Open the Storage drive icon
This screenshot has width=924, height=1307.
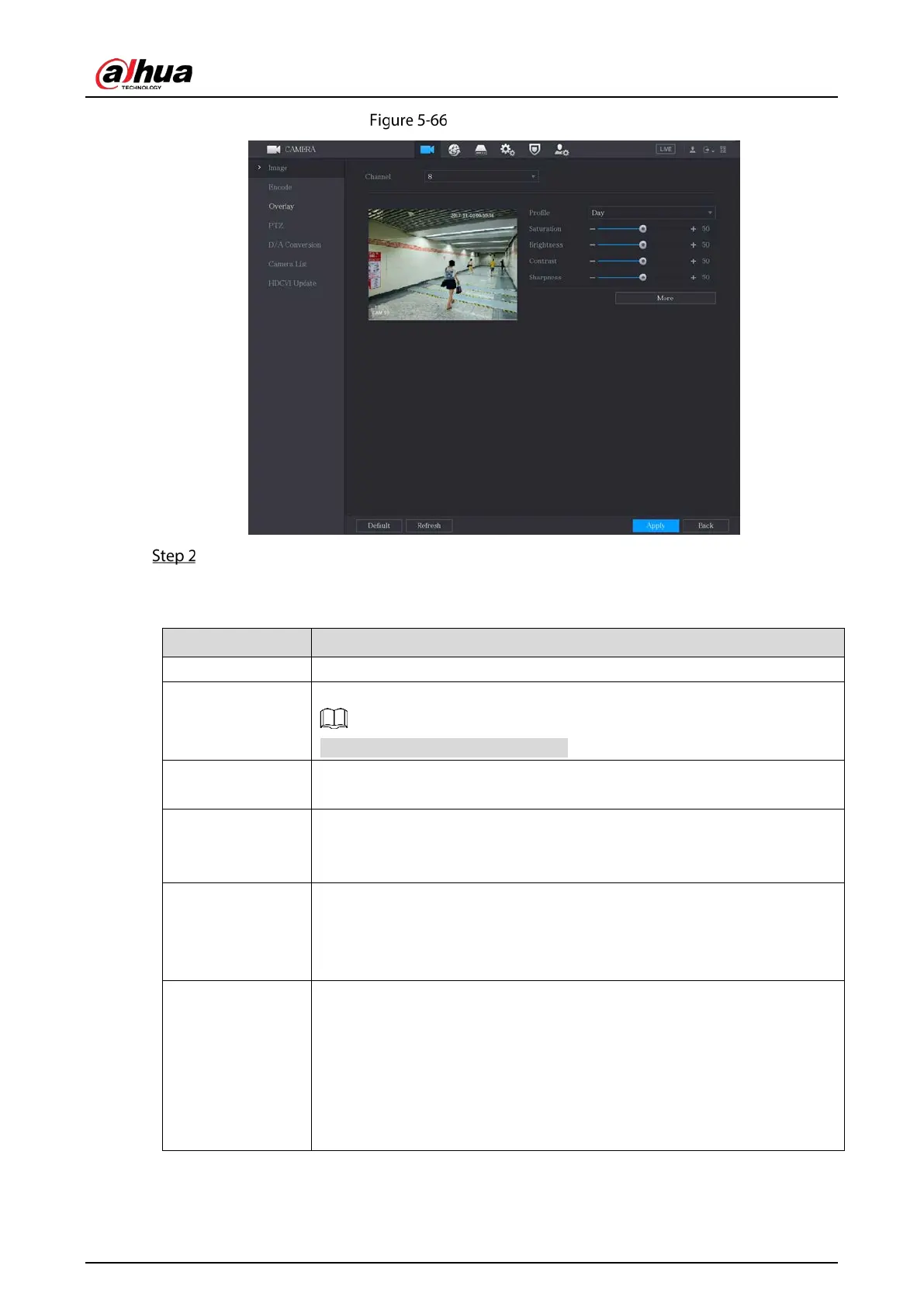pos(481,150)
